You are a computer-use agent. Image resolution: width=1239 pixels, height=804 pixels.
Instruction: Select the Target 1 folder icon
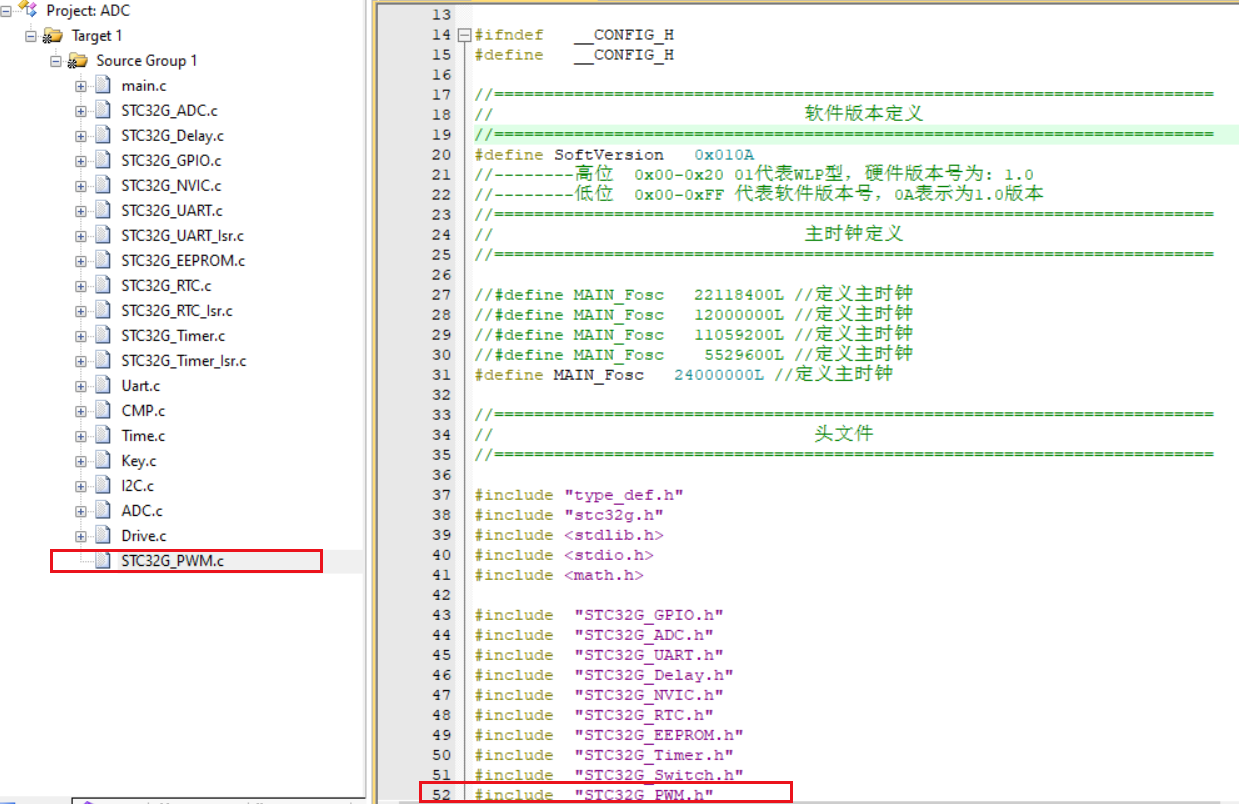53,36
